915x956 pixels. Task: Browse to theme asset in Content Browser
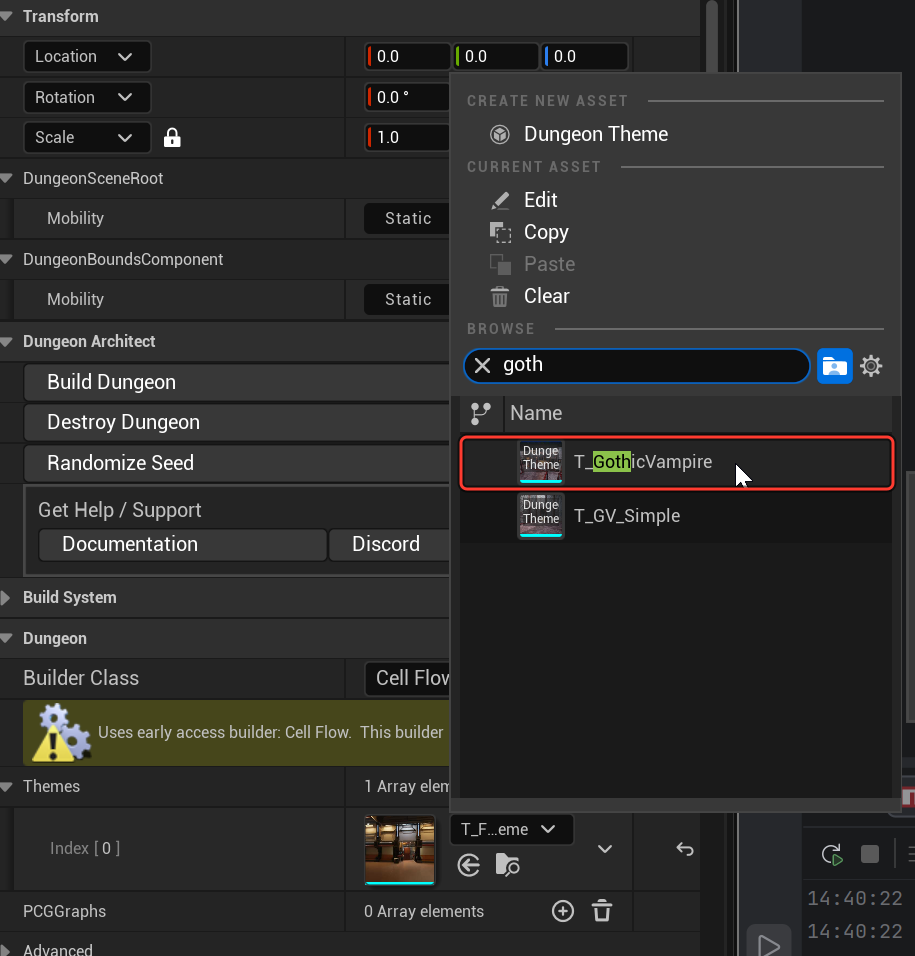point(507,865)
